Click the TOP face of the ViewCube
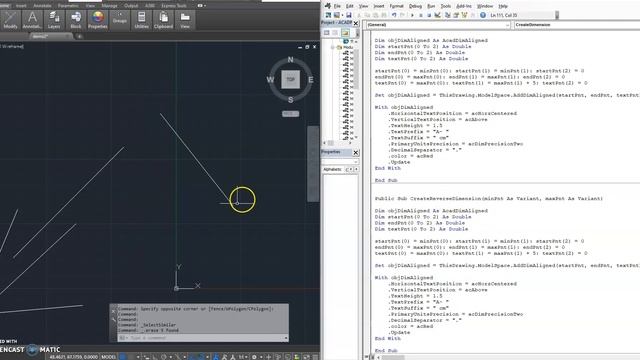Viewport: 640px width, 360px height. pos(290,80)
